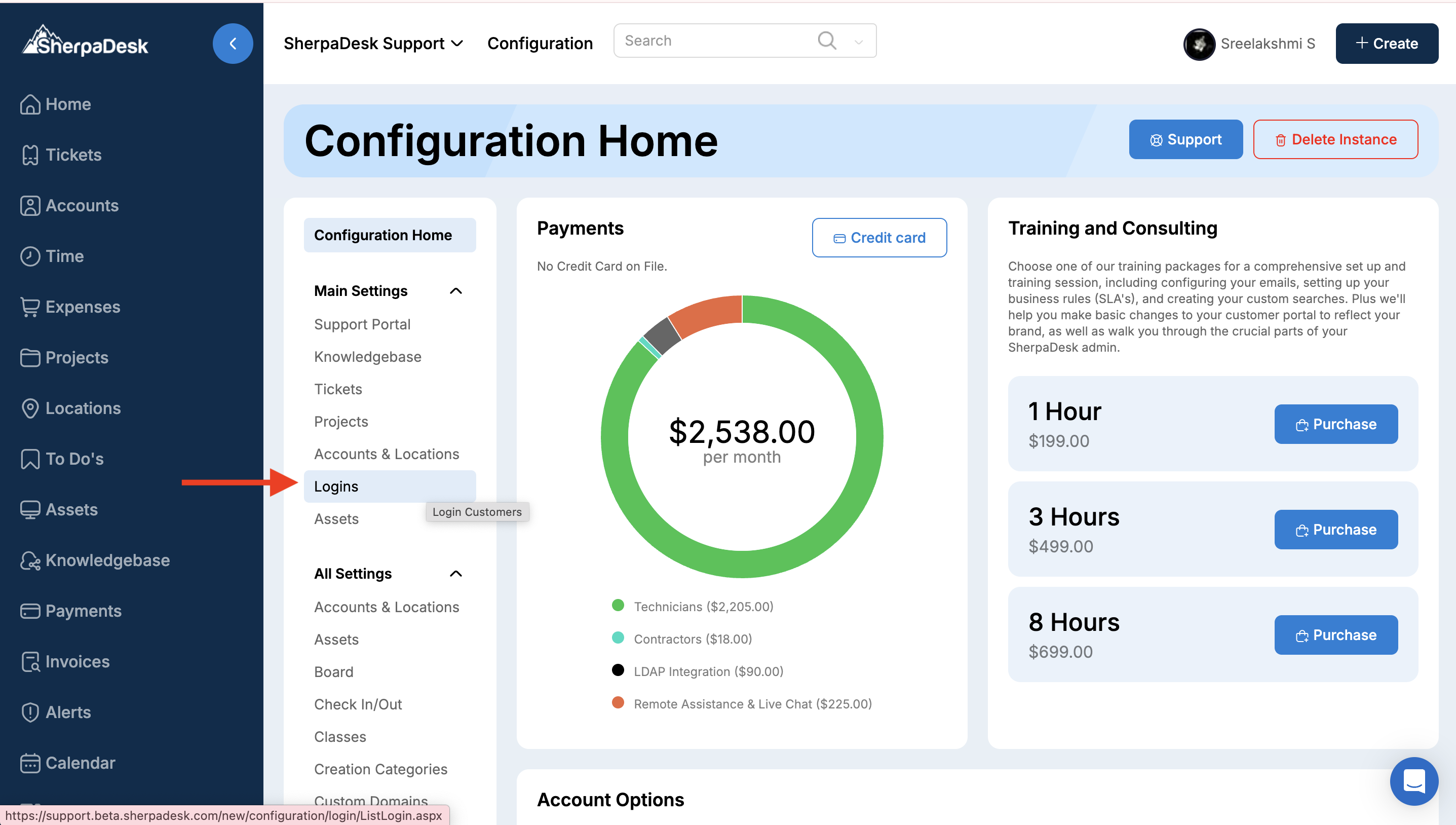Open Locations via the pin icon
The image size is (1456, 825).
(x=29, y=408)
